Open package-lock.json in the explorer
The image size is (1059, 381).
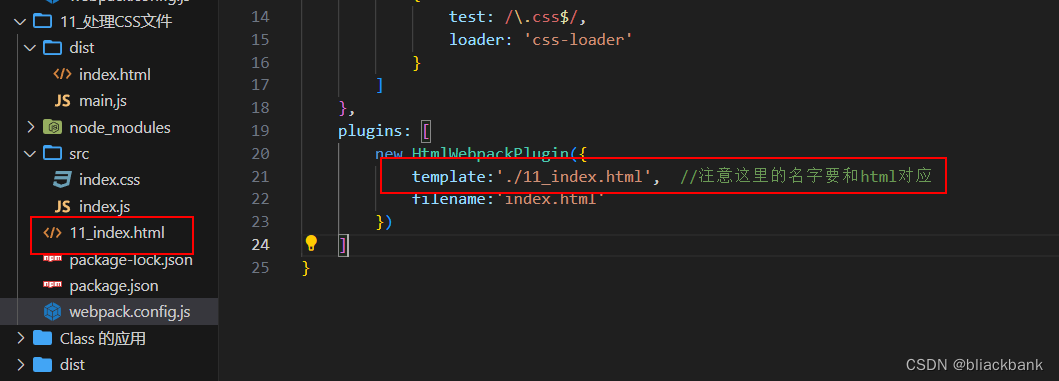[x=131, y=259]
